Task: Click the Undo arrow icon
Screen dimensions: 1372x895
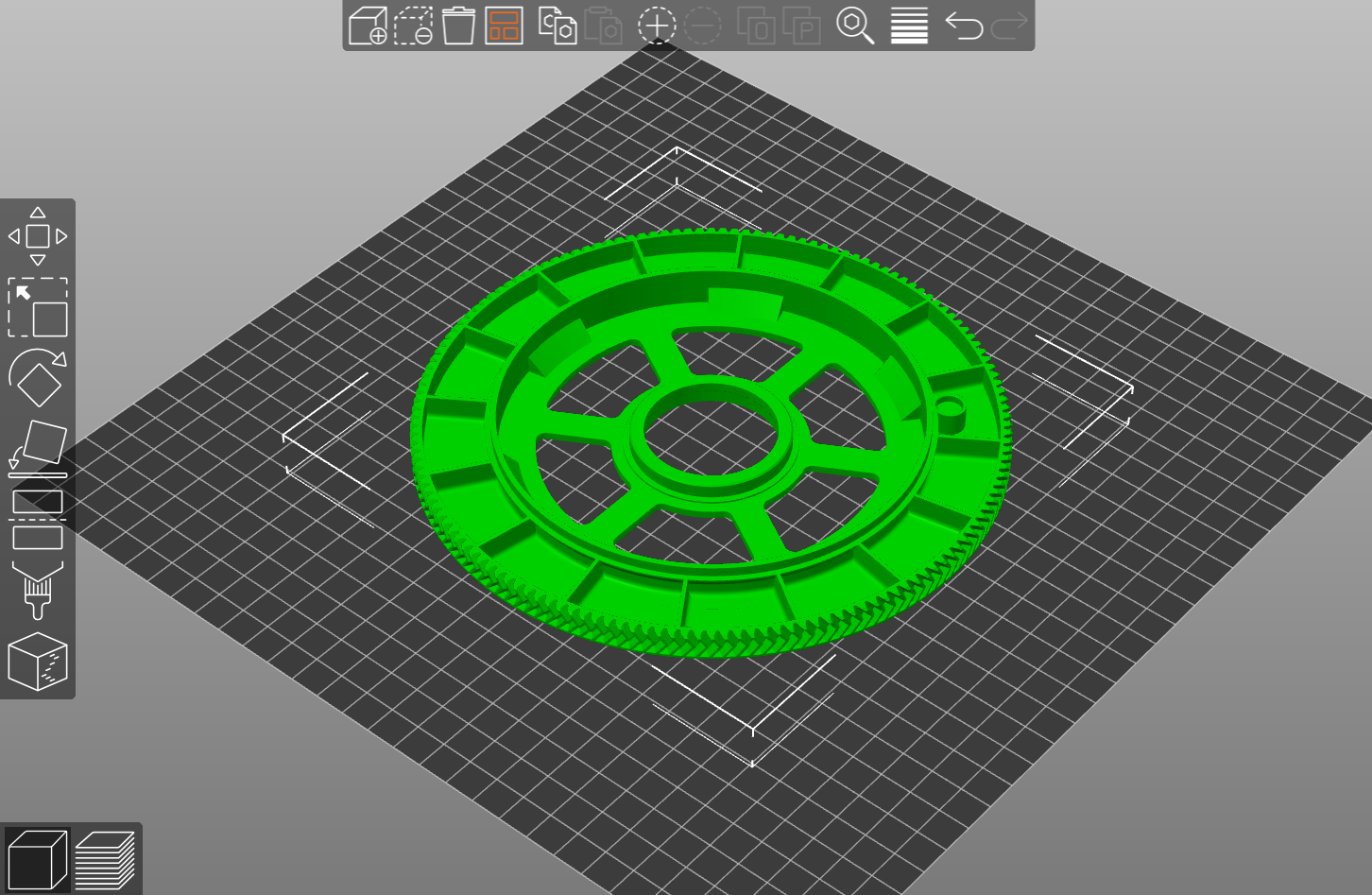Action: [x=964, y=26]
